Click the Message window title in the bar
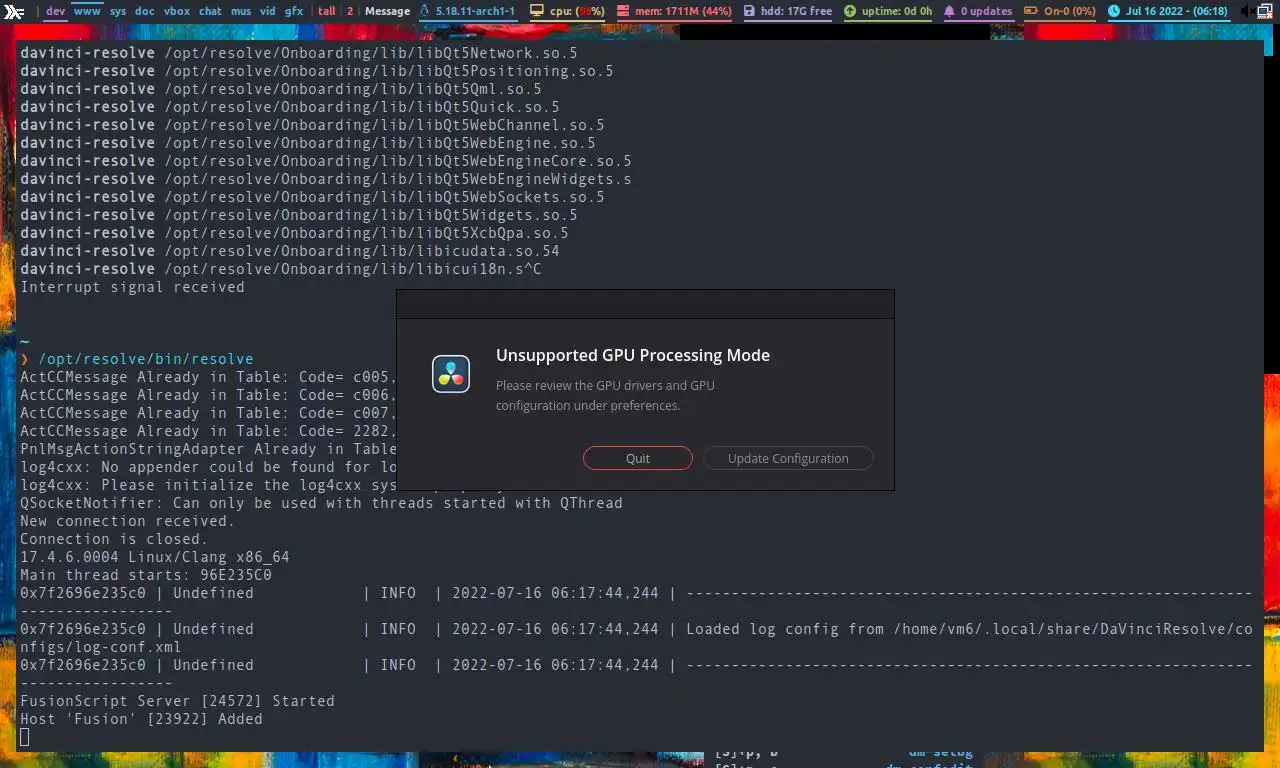This screenshot has height=768, width=1280. pyautogui.click(x=387, y=11)
